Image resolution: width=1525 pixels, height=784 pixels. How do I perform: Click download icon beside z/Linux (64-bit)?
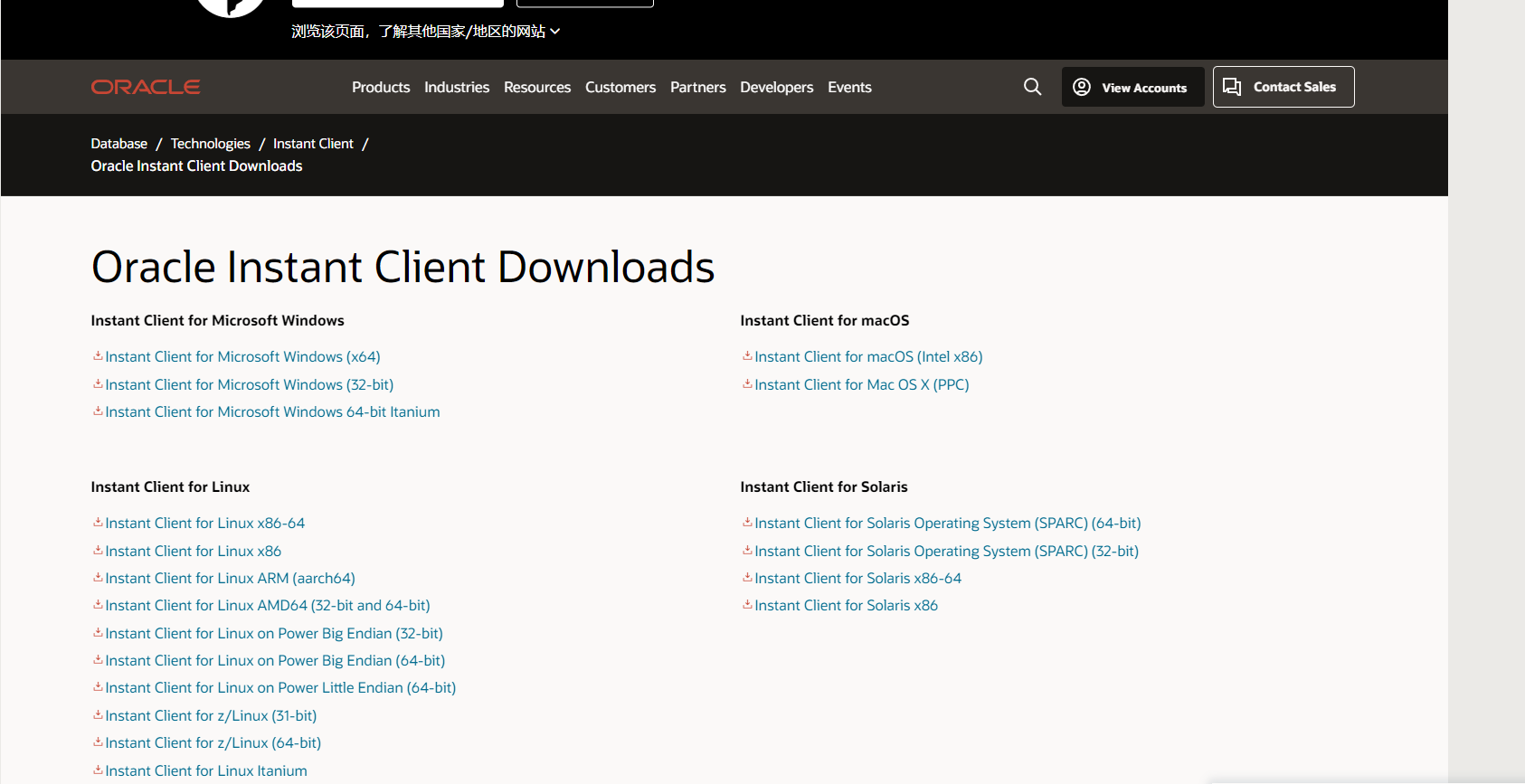98,742
